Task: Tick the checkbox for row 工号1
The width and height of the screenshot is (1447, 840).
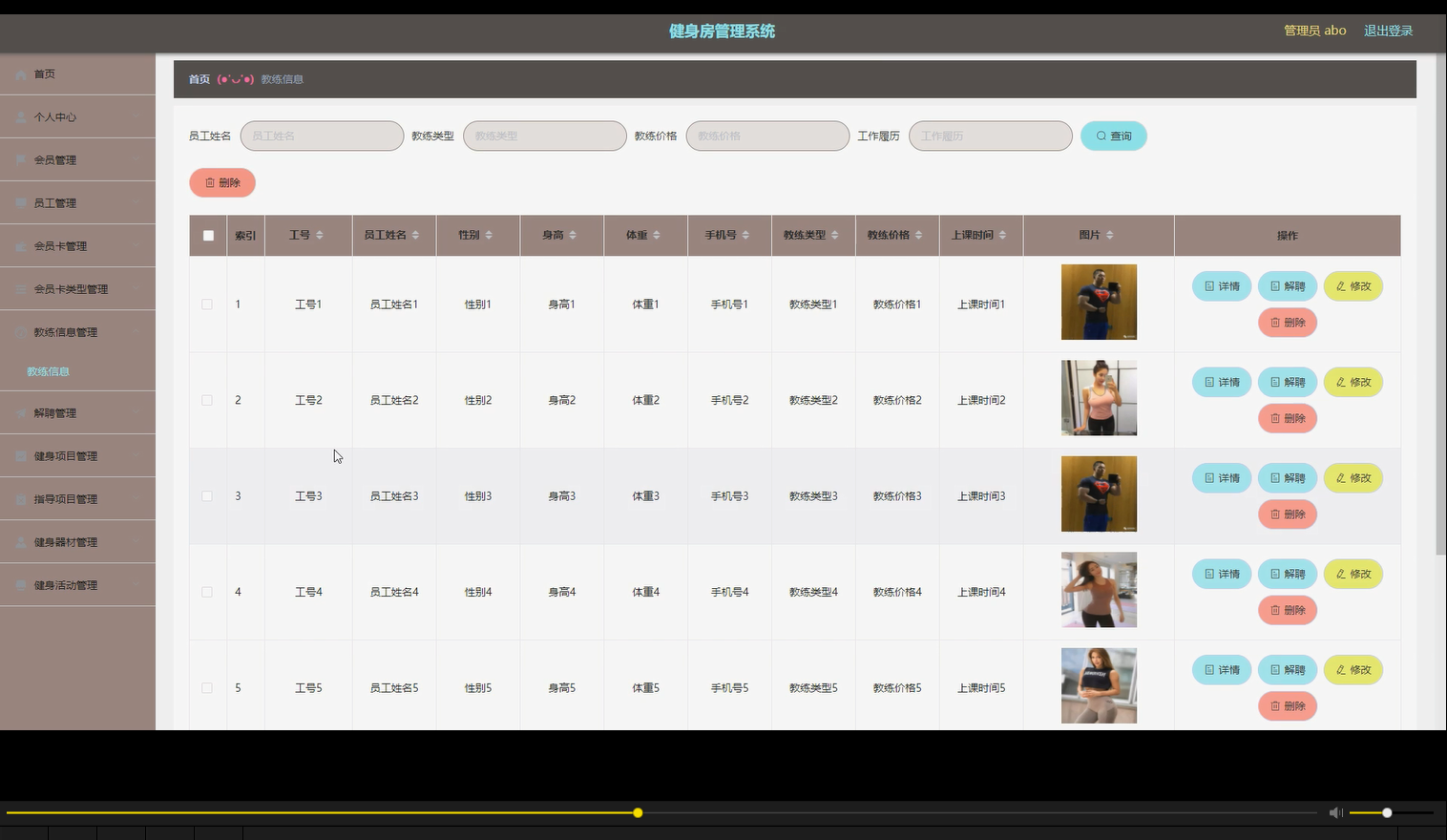Action: tap(207, 304)
